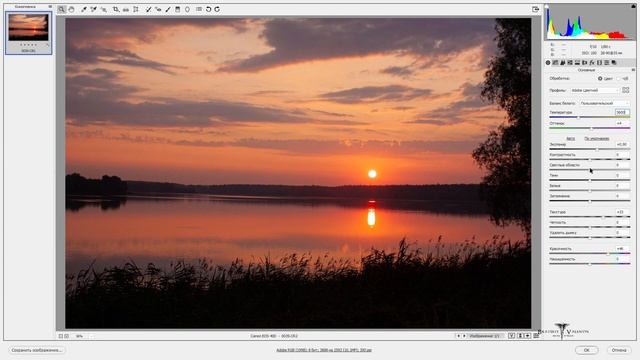Click the Температура slider track

pos(589,117)
